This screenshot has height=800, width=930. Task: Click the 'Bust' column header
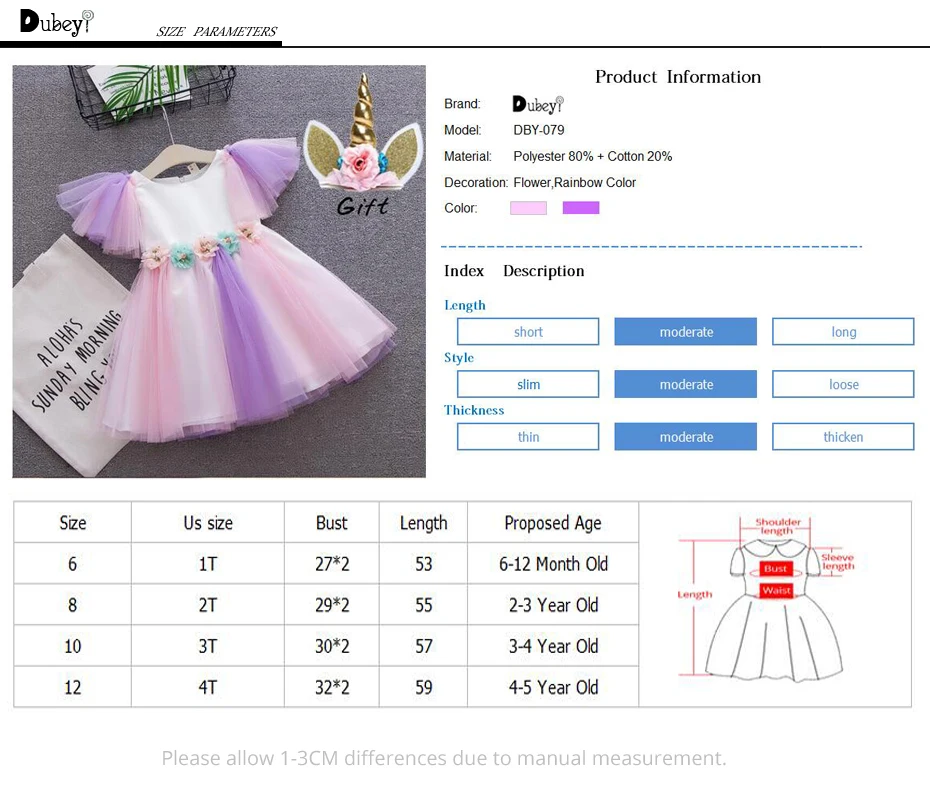click(x=332, y=522)
